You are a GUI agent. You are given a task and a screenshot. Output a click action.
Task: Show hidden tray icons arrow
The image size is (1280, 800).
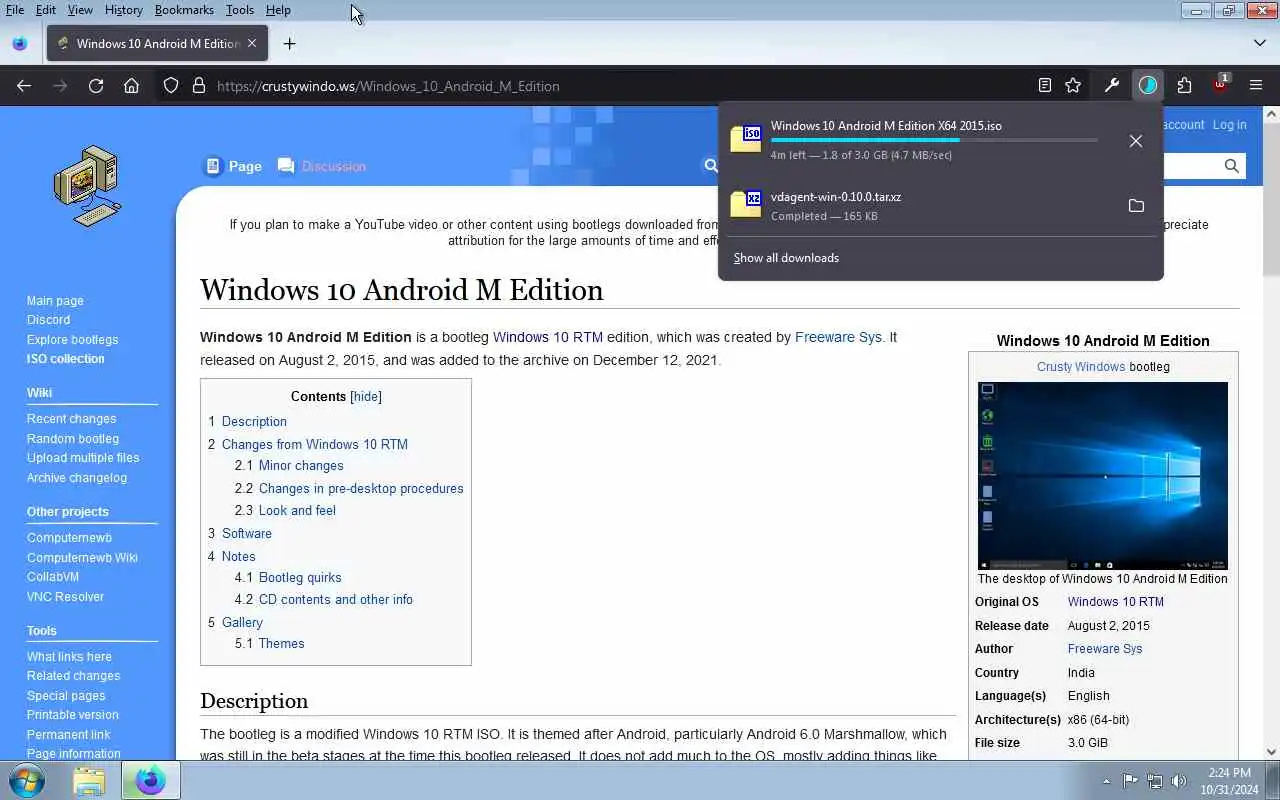point(1106,781)
